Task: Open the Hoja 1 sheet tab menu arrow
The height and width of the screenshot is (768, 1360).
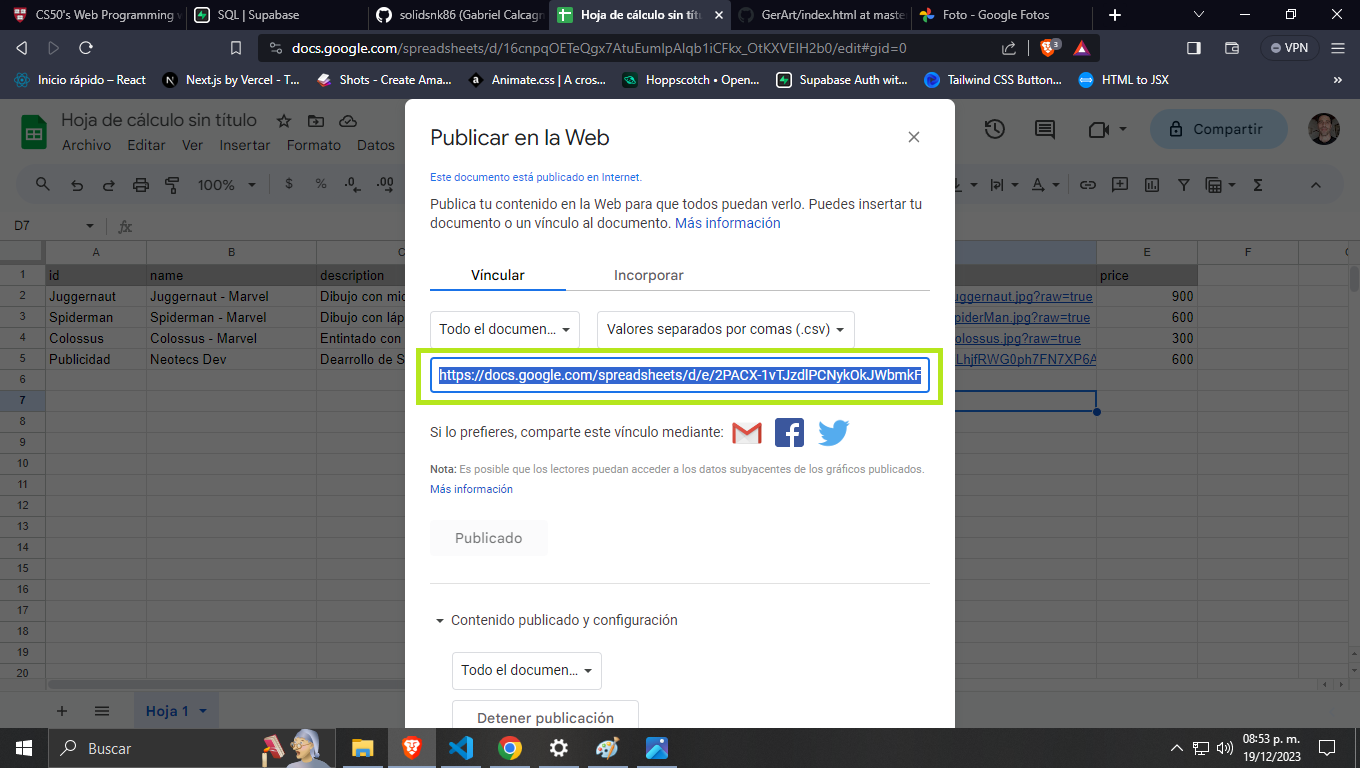Action: coord(203,711)
